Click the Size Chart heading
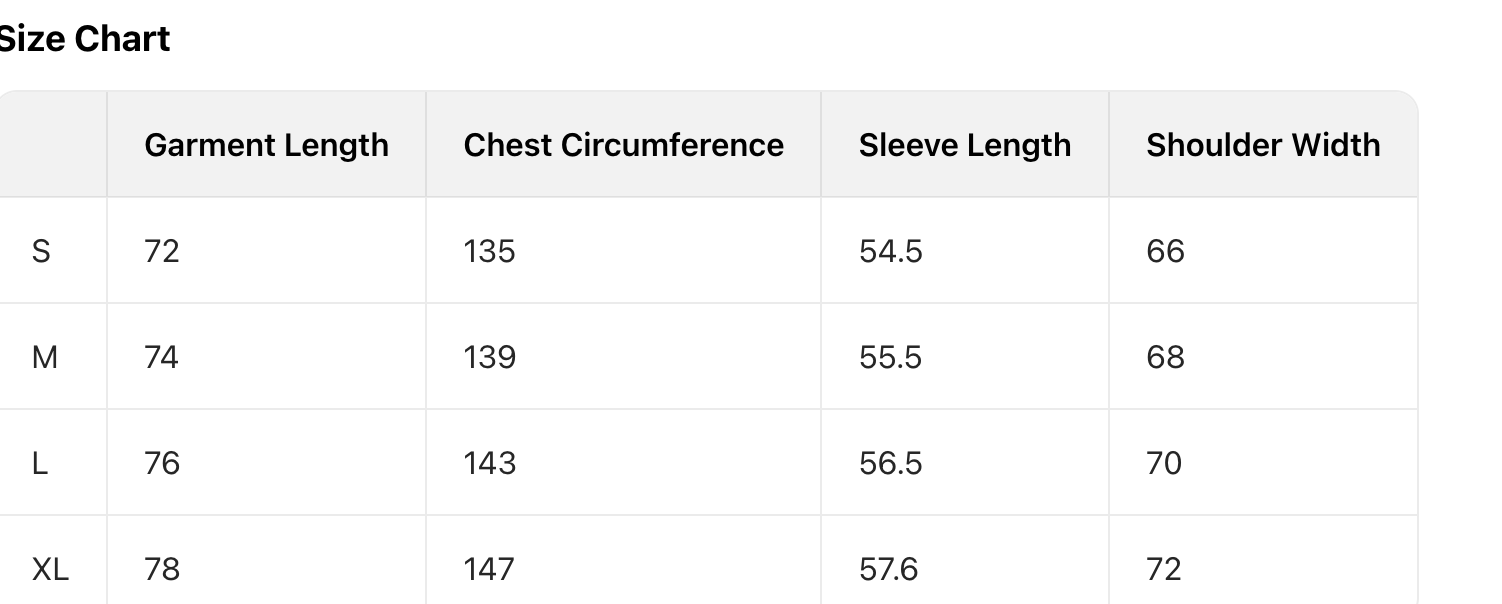 85,39
